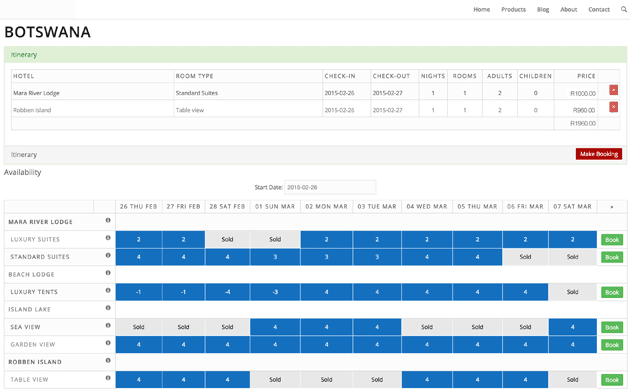Open Products menu item

pos(513,9)
